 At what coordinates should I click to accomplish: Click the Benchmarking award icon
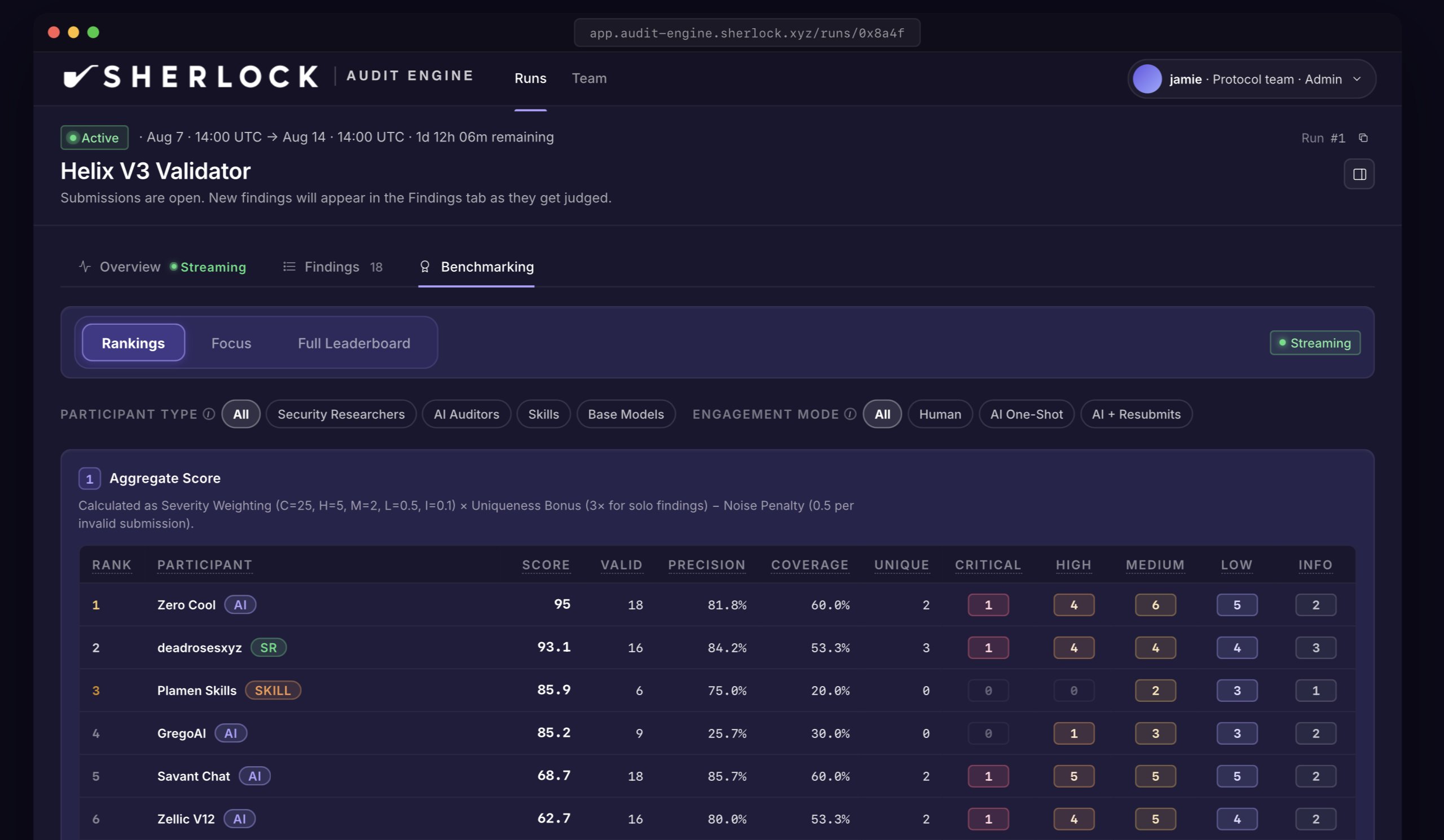(x=425, y=267)
